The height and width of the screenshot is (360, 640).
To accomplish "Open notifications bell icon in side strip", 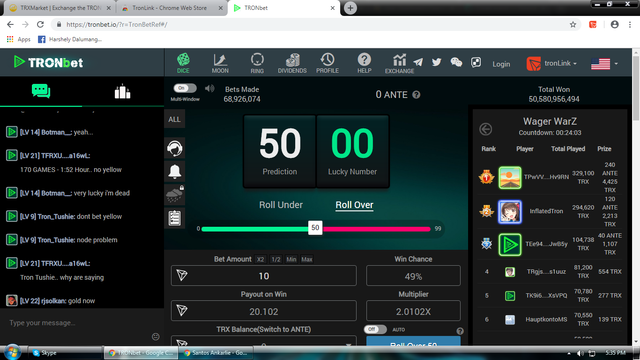I will (175, 171).
